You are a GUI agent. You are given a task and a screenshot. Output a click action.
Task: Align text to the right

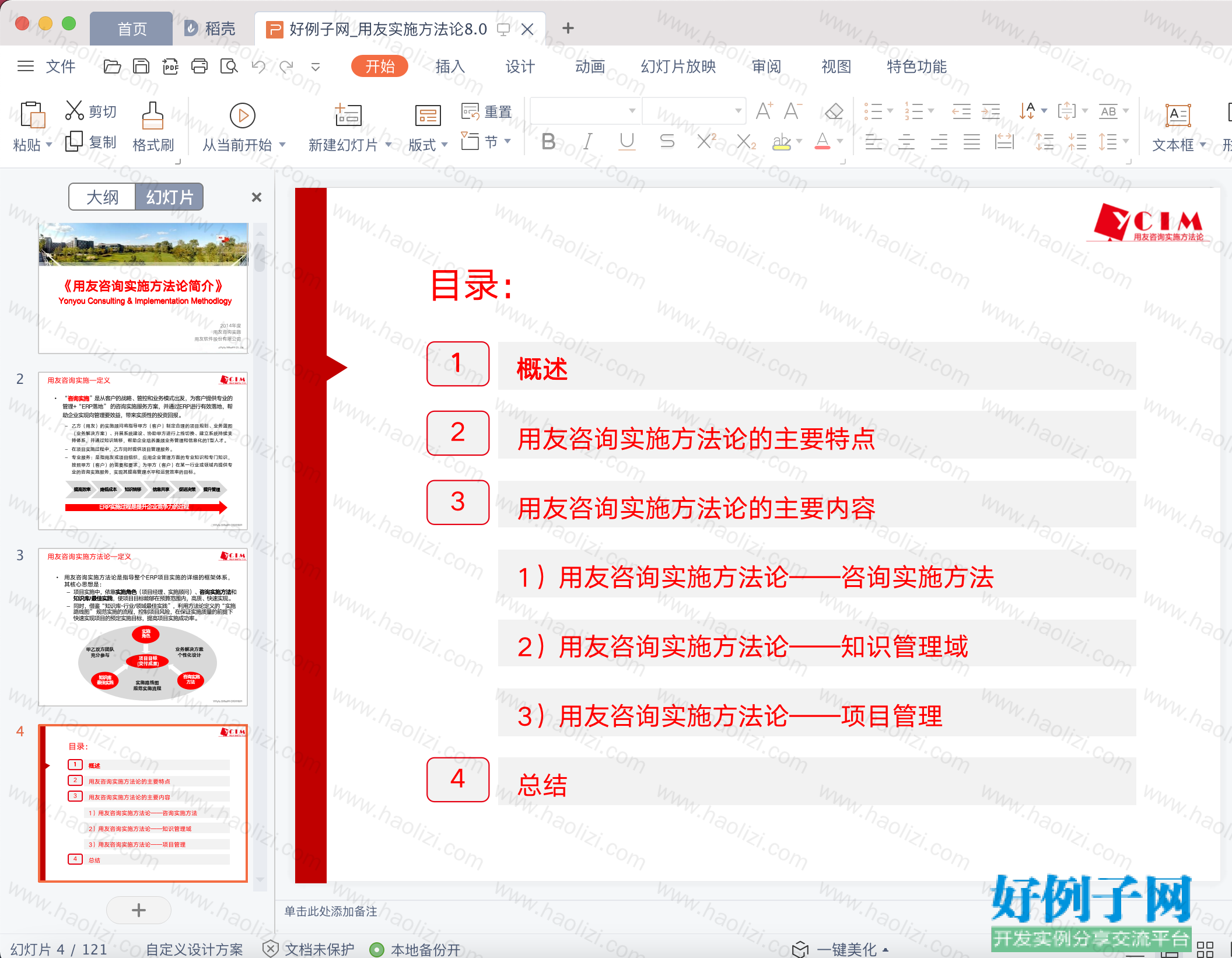tap(939, 142)
